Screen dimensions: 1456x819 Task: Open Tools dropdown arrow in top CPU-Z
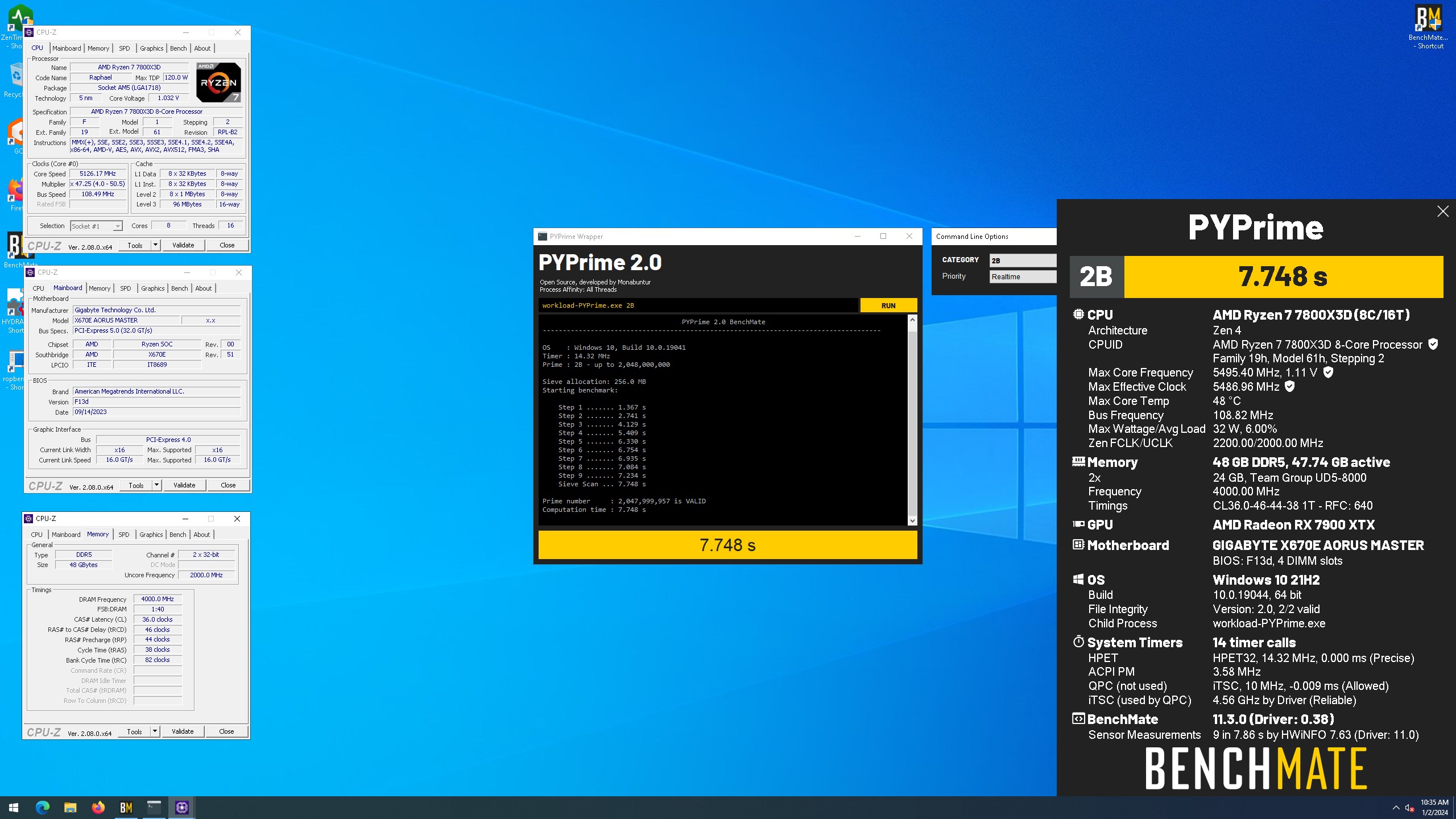(155, 245)
